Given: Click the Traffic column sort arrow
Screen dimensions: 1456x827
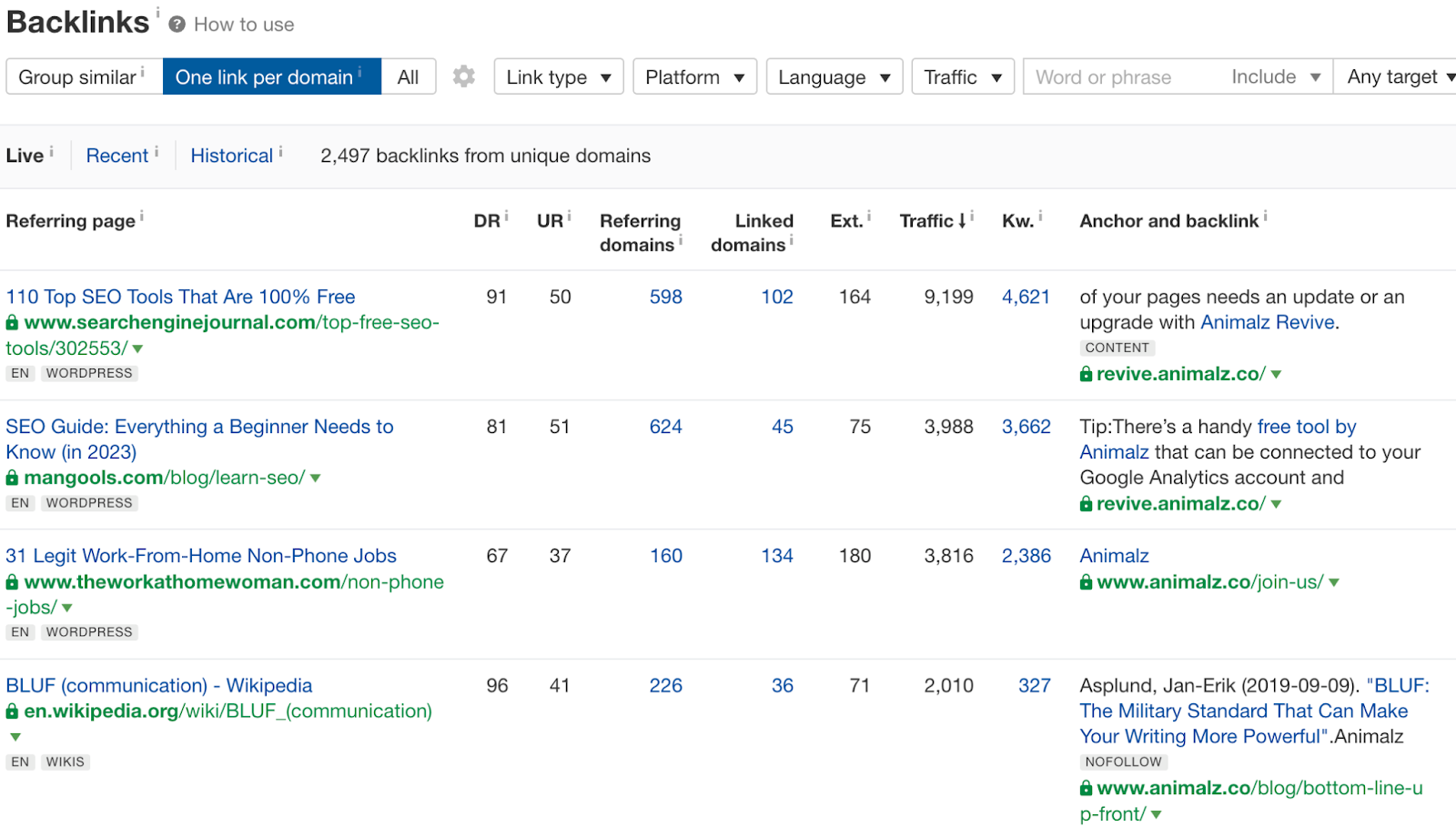Looking at the screenshot, I should 962,221.
